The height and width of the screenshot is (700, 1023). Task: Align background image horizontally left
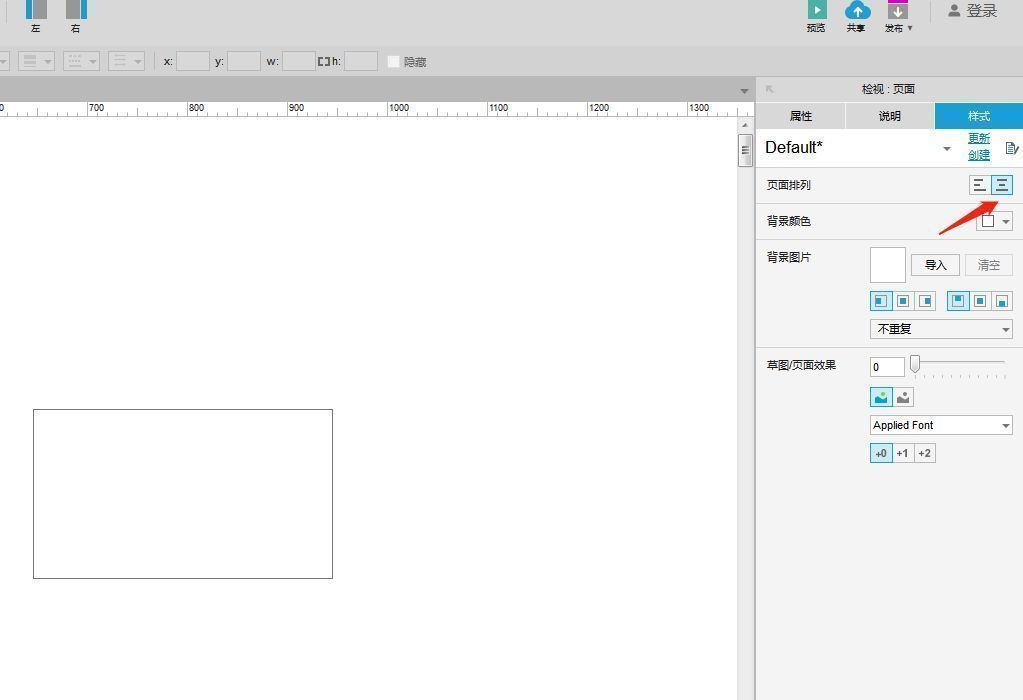coord(881,301)
